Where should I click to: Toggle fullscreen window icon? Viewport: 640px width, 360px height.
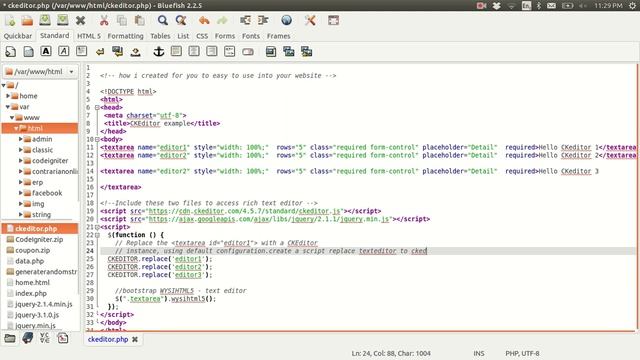pyautogui.click(x=333, y=20)
